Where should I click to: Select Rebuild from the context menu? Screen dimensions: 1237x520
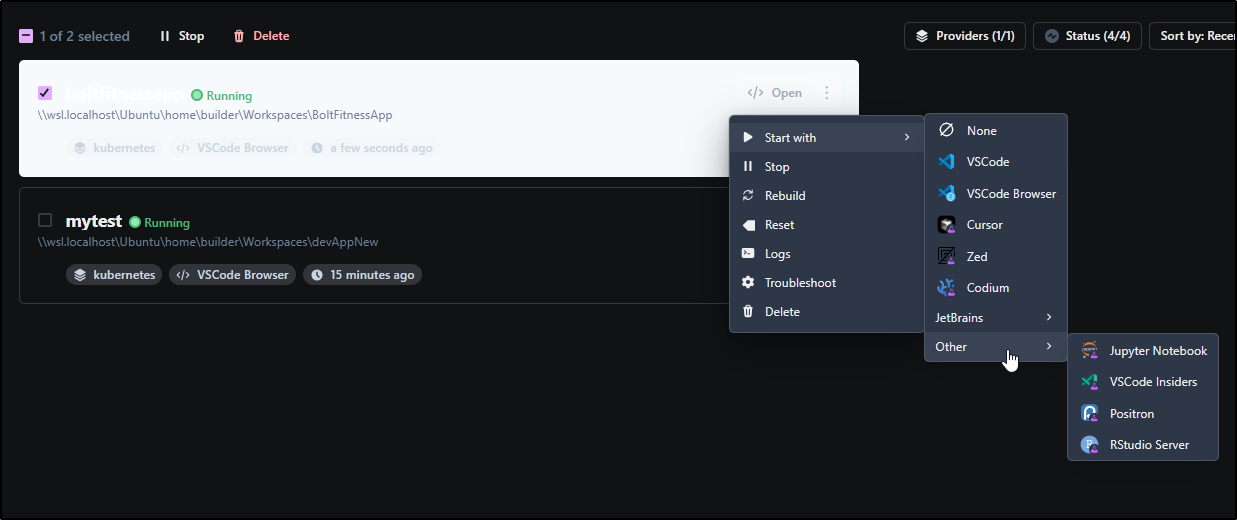(x=827, y=196)
